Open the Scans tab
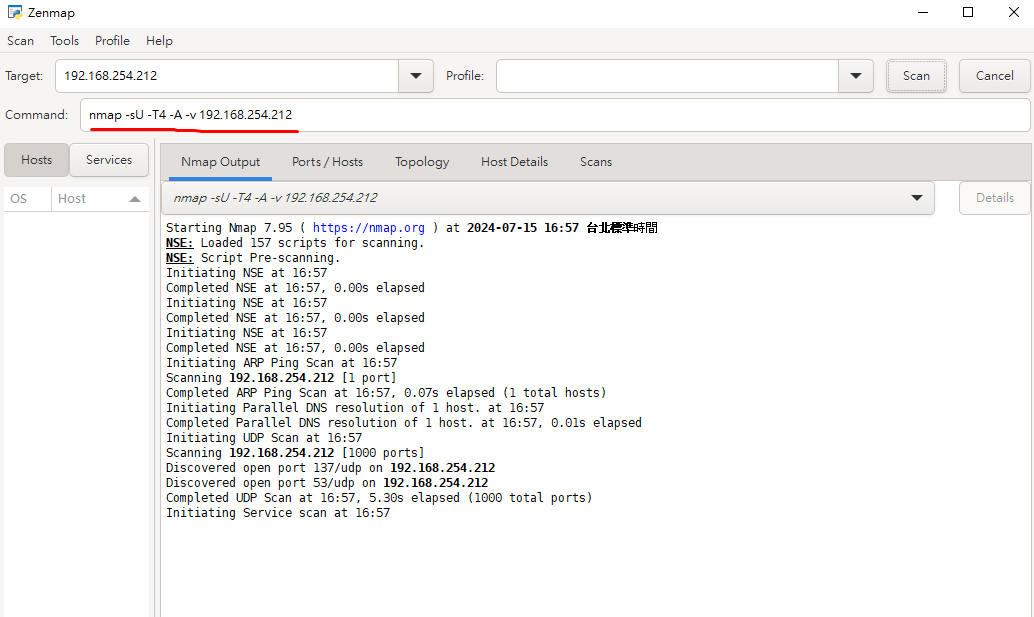Viewport: 1034px width, 617px height. pyautogui.click(x=595, y=162)
